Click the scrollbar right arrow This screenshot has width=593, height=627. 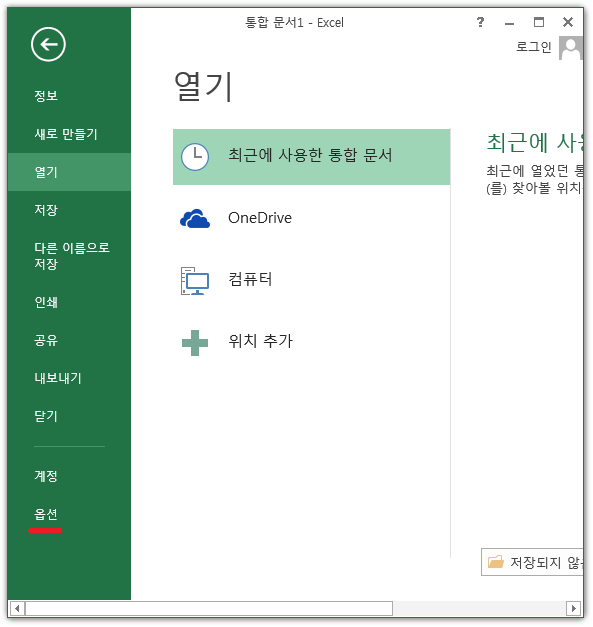coord(573,608)
